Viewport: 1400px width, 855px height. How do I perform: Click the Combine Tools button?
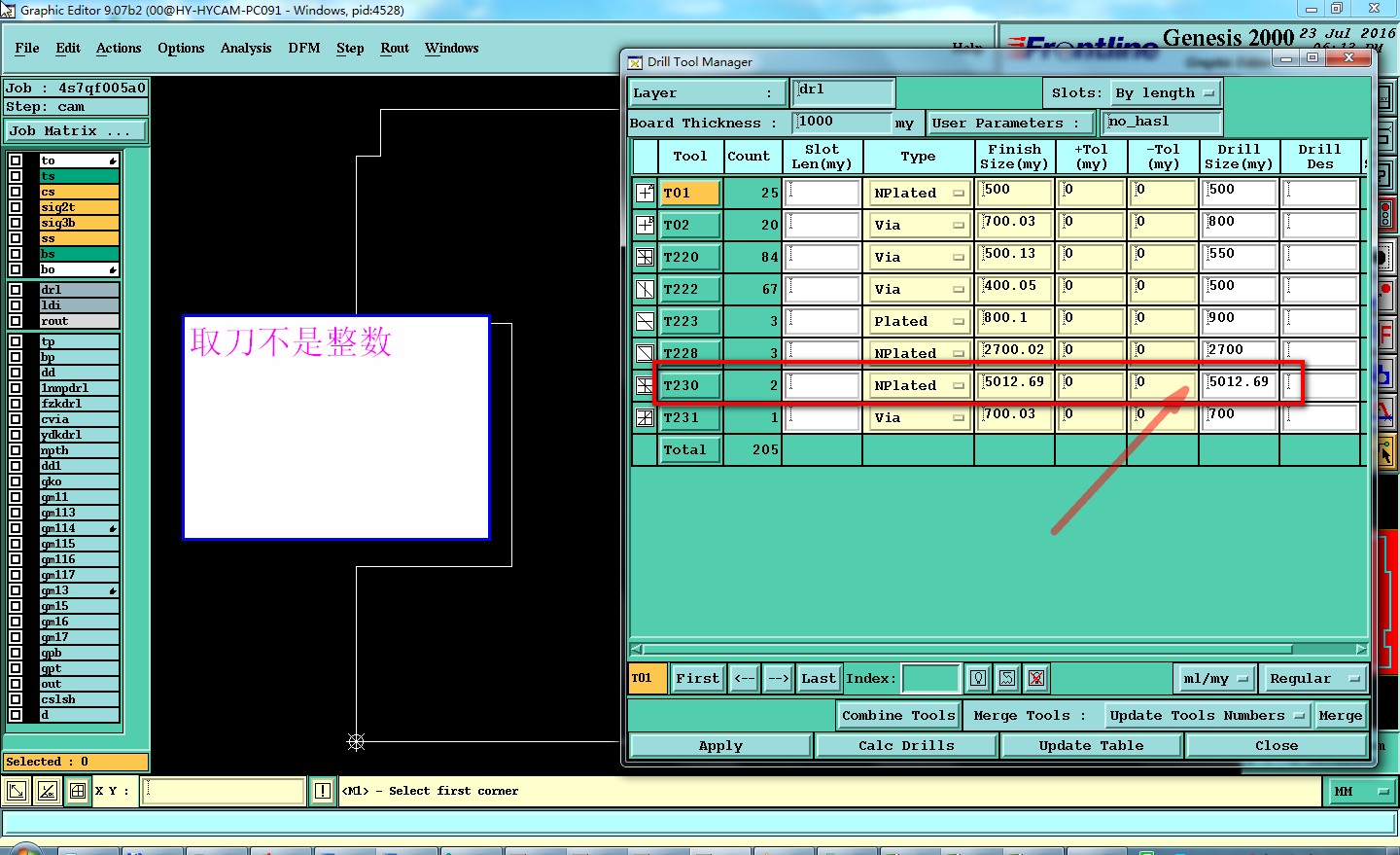coord(898,716)
